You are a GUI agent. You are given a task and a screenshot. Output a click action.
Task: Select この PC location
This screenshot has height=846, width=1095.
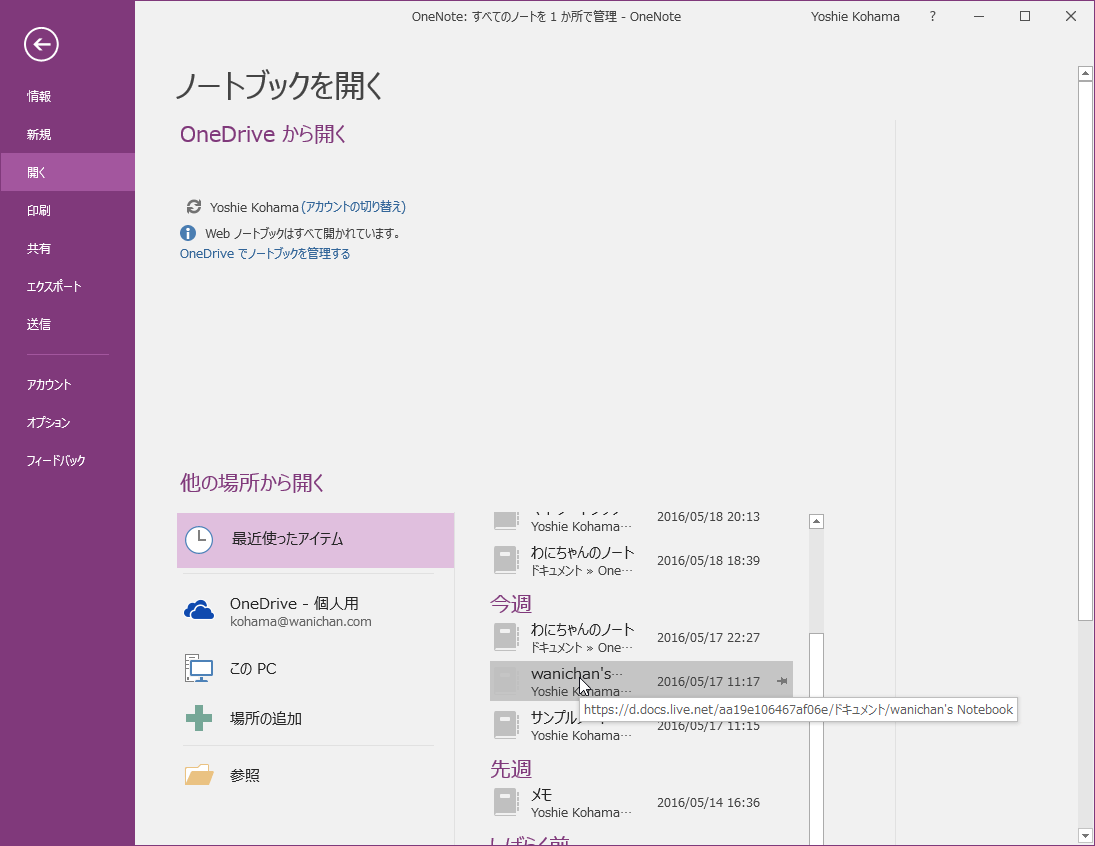(316, 669)
